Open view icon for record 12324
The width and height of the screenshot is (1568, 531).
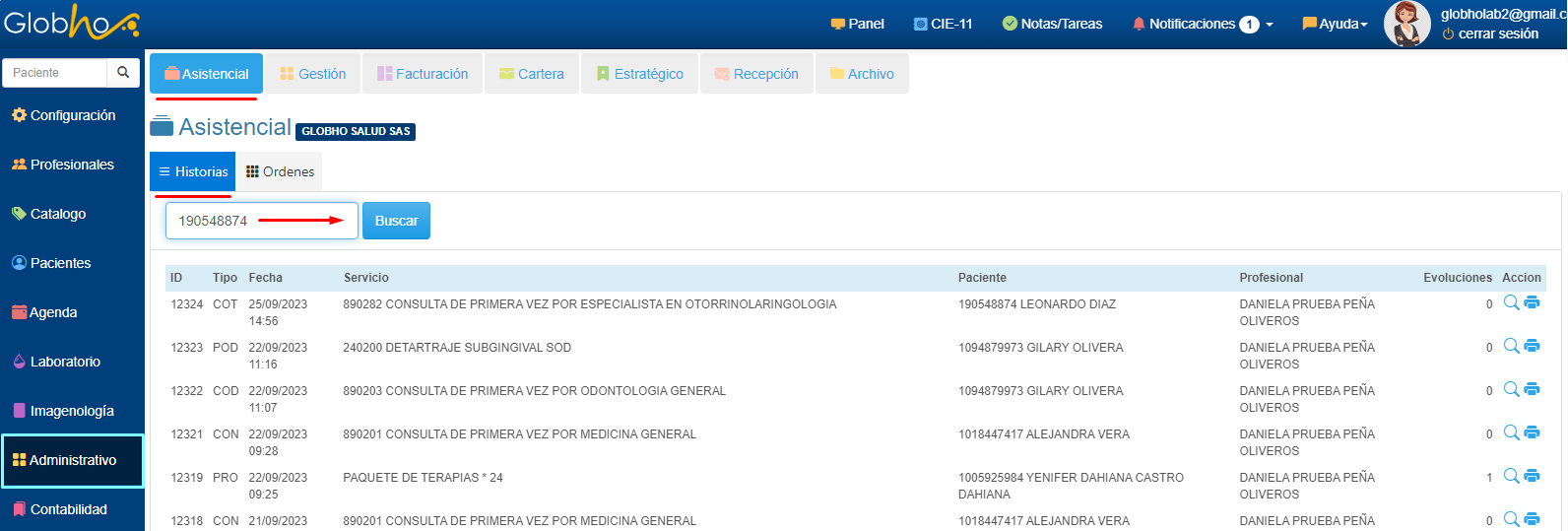point(1511,303)
